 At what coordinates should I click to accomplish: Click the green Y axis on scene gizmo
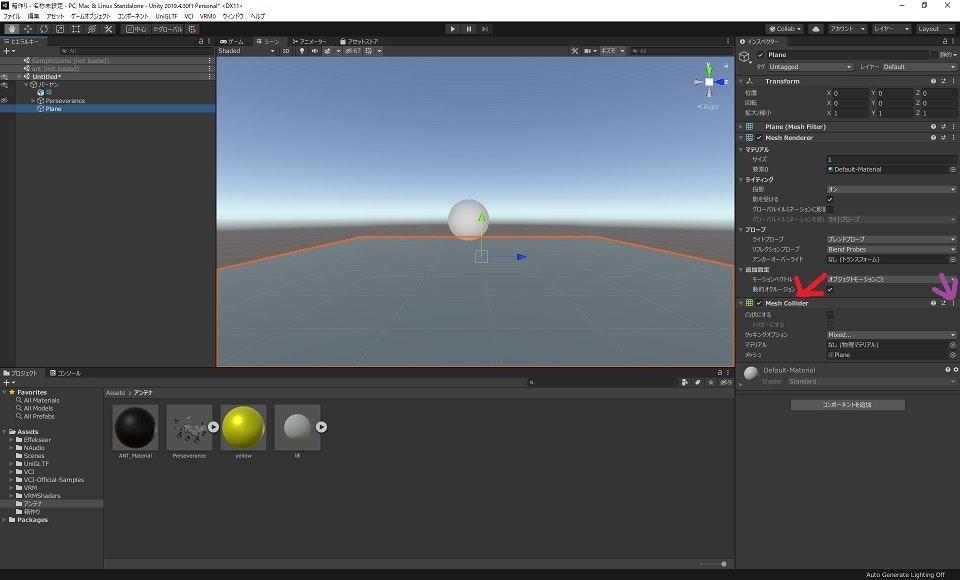click(709, 69)
